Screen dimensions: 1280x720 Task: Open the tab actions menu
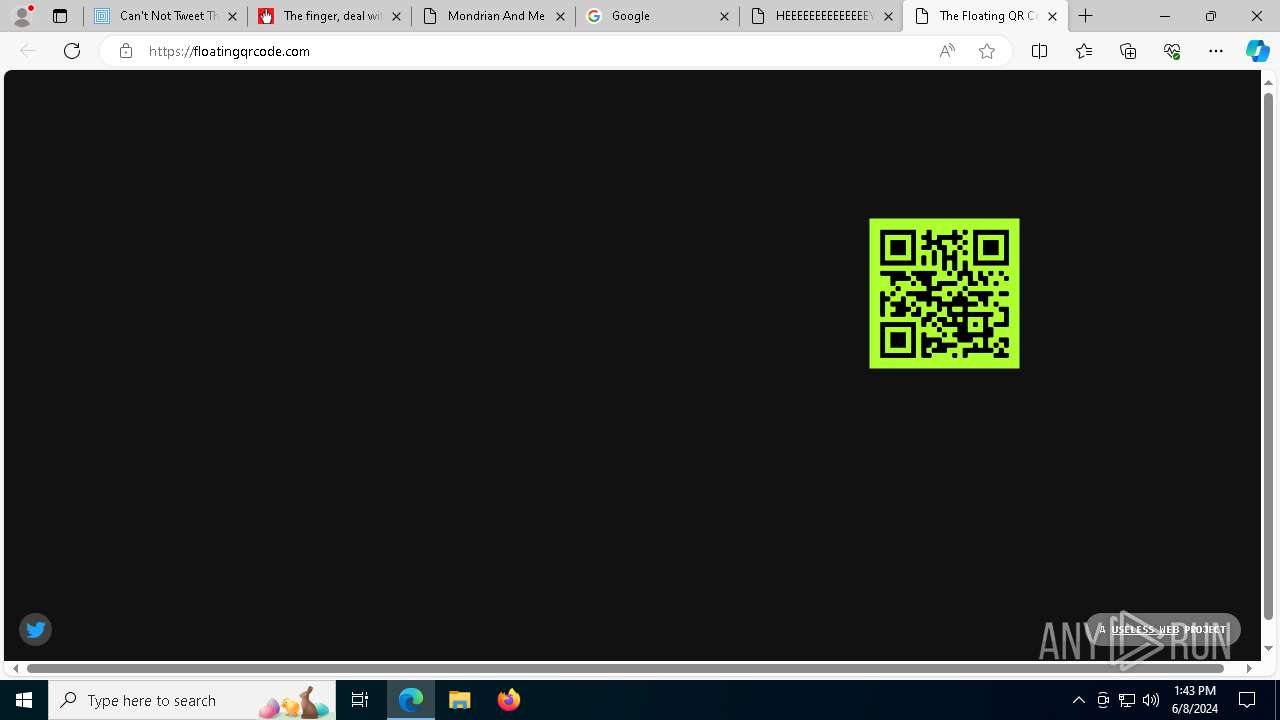(x=59, y=16)
